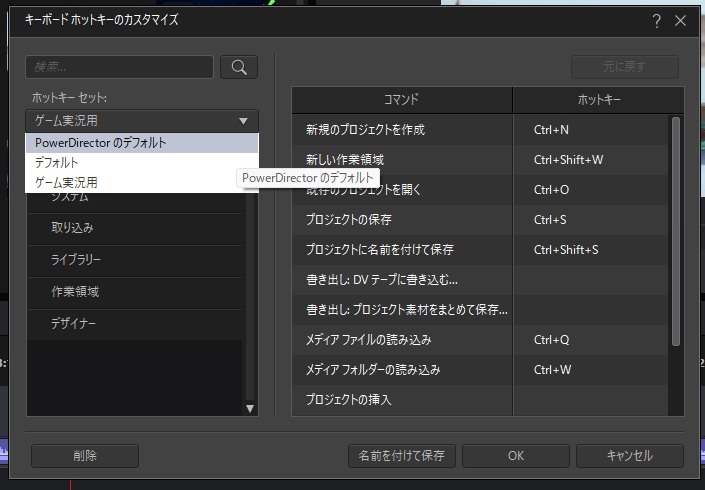Select プロジェクトの挿入 command row

480,400
